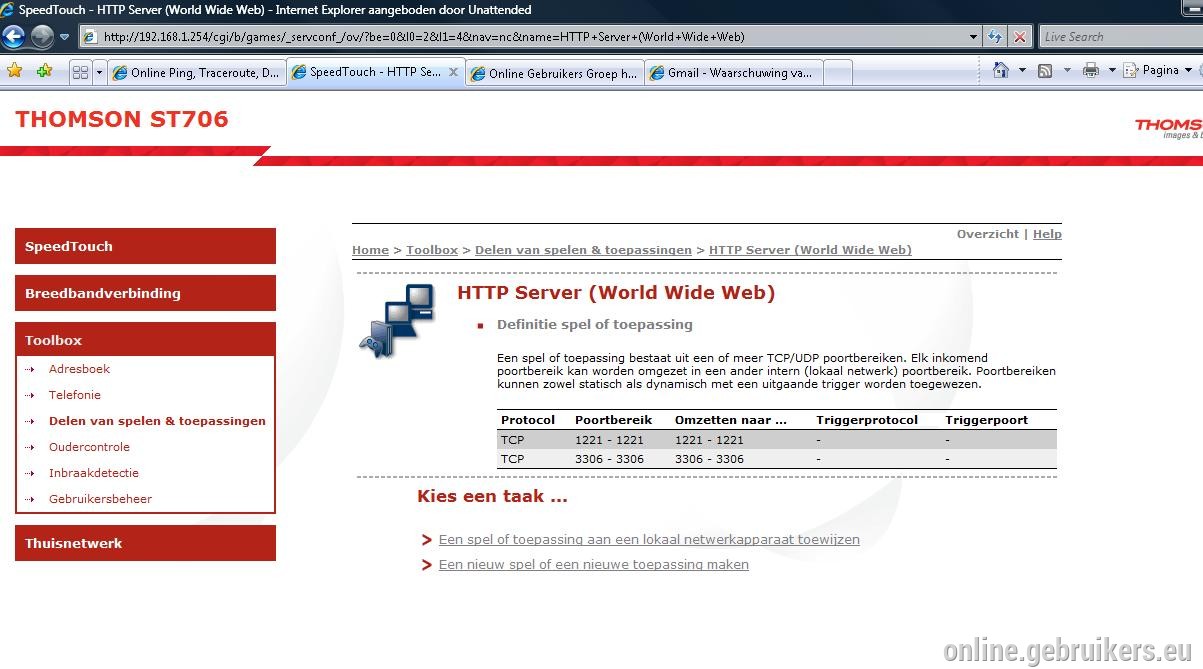Click the Home page house icon

pos(1000,70)
